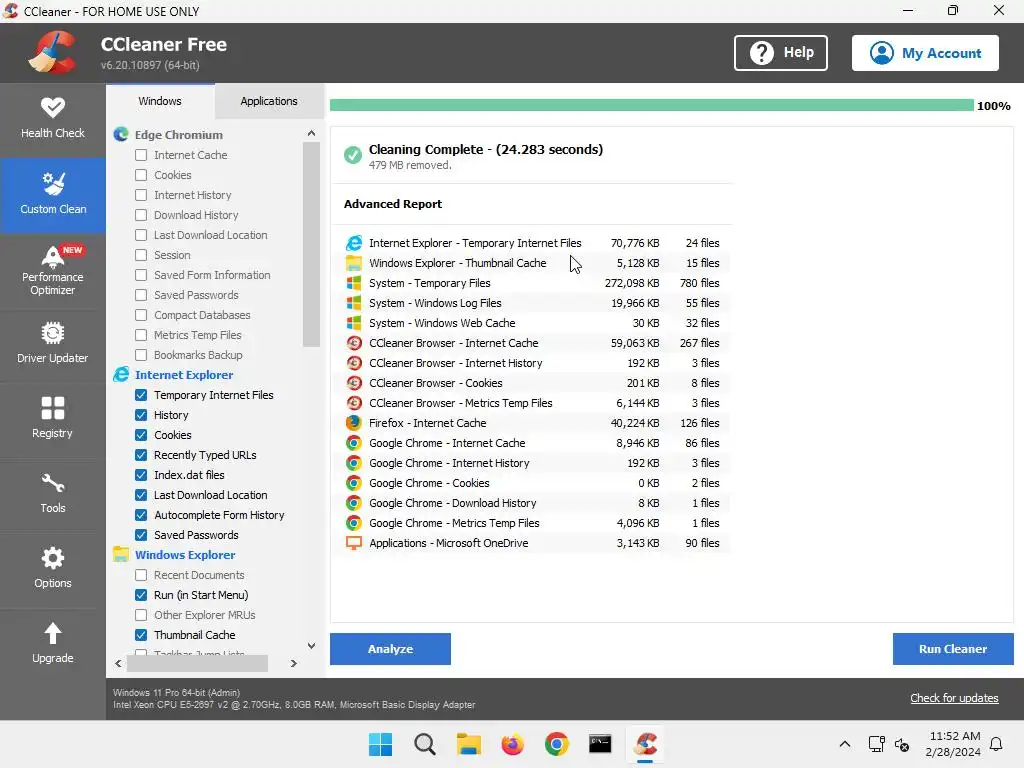Viewport: 1024px width, 768px height.
Task: Click CCleaner Browser icon in Cookies row
Action: pyautogui.click(x=353, y=383)
